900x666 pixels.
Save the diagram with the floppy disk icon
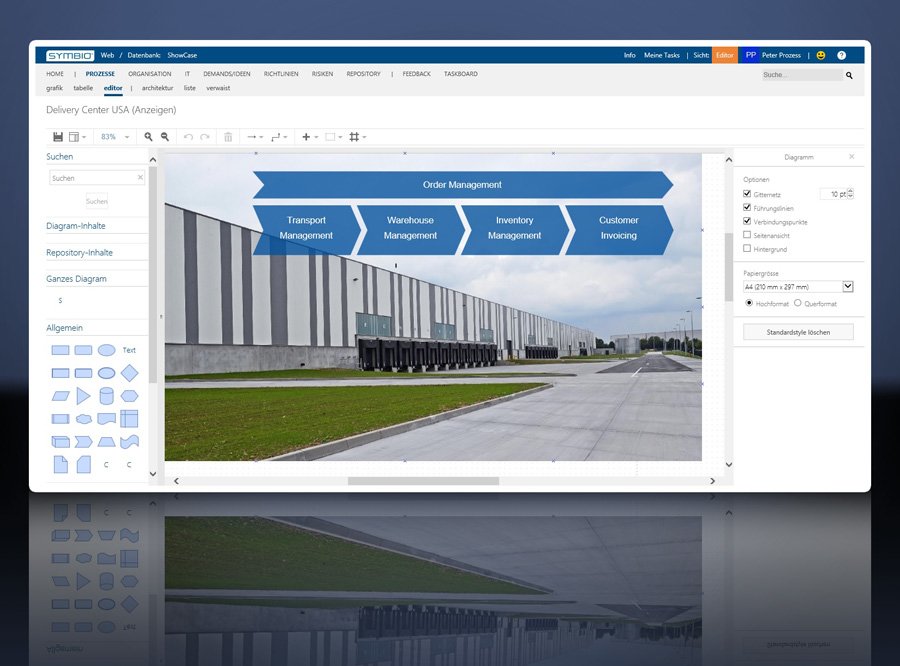click(58, 137)
